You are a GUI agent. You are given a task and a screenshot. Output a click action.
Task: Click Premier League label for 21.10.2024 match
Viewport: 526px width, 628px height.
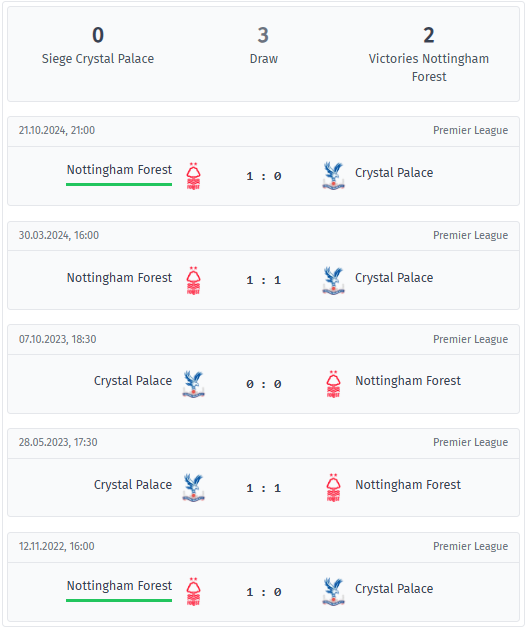pyautogui.click(x=470, y=130)
